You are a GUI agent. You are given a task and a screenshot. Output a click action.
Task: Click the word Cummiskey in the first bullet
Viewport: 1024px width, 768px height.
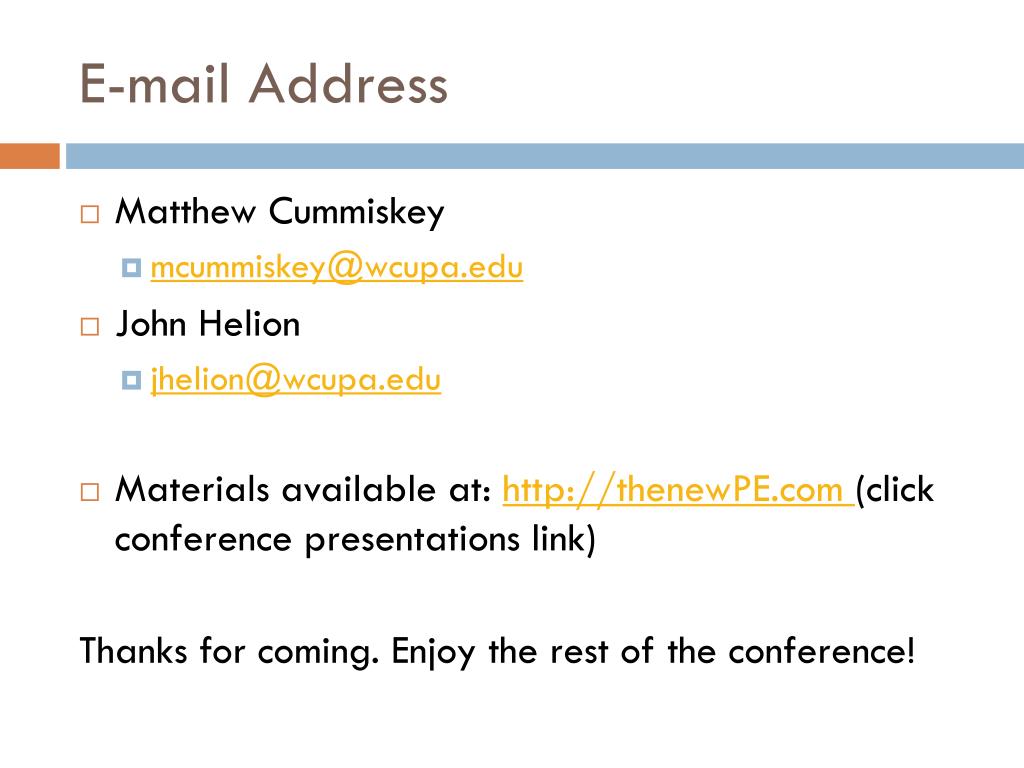click(357, 212)
